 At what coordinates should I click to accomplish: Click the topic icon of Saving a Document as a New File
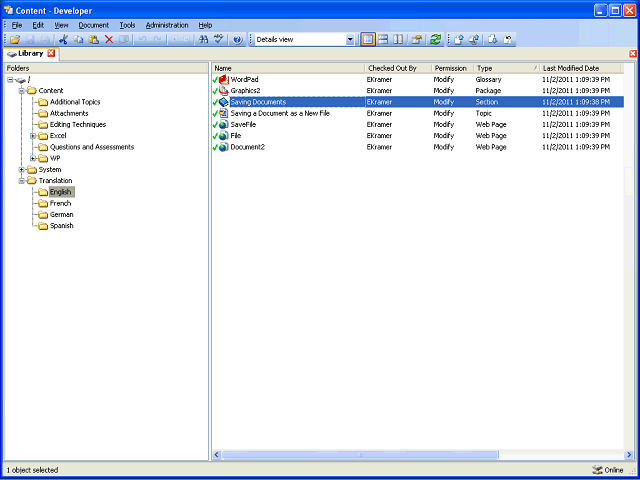coord(223,113)
